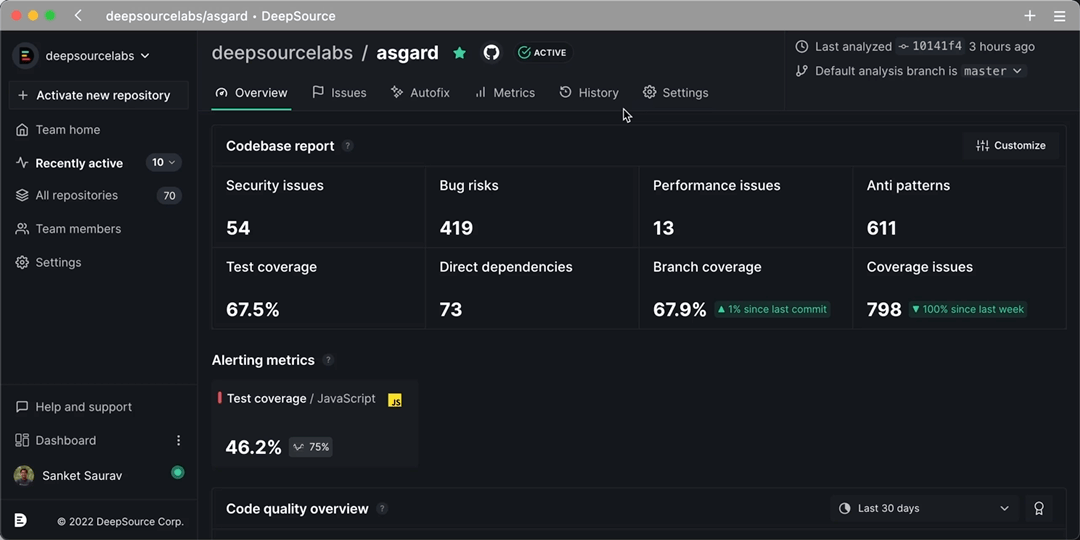The width and height of the screenshot is (1080, 540).
Task: Click help icon next to Code quality overview
Action: pyautogui.click(x=382, y=509)
